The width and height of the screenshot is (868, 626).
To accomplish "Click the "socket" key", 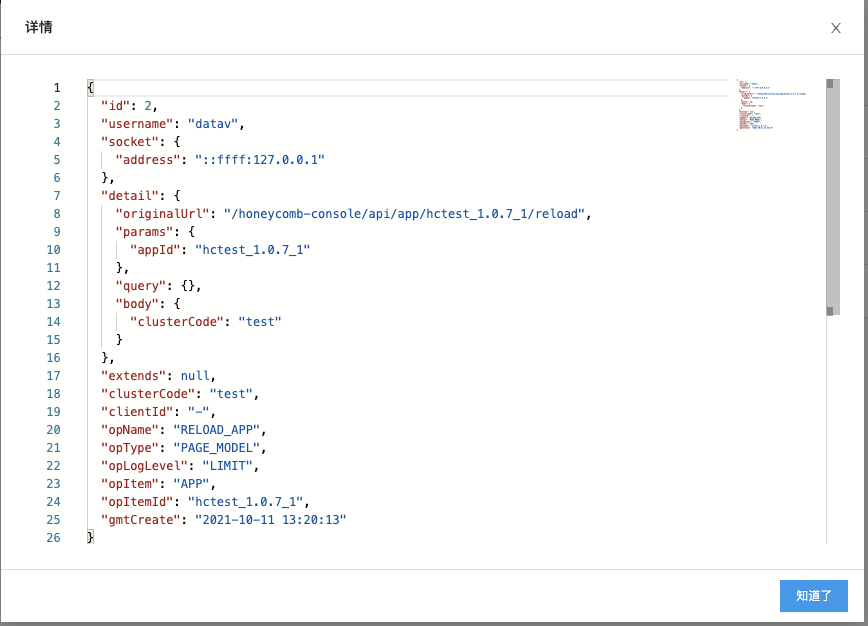I will [x=130, y=142].
